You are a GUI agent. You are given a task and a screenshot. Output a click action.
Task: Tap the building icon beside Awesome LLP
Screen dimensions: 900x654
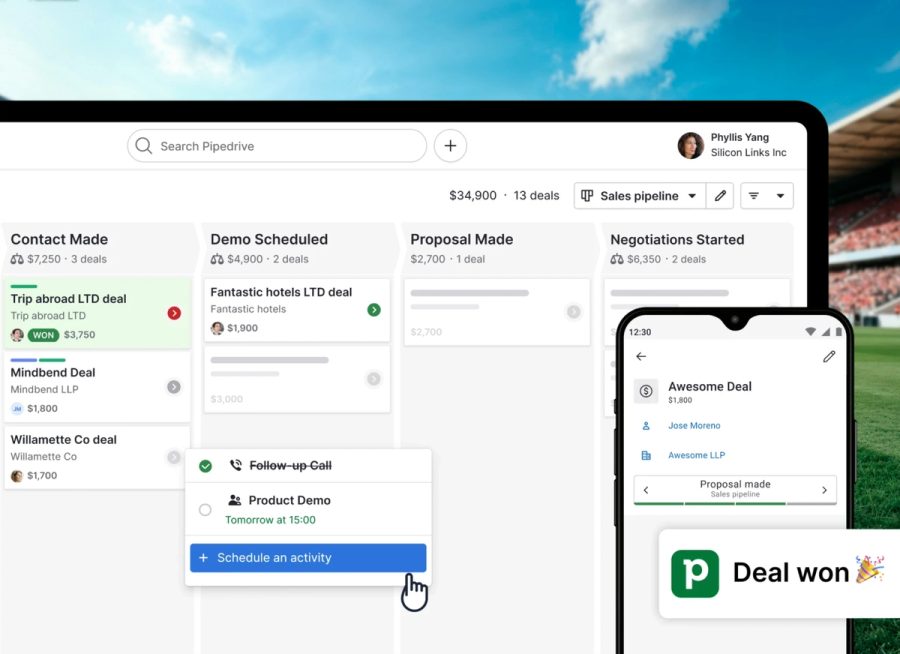point(646,455)
